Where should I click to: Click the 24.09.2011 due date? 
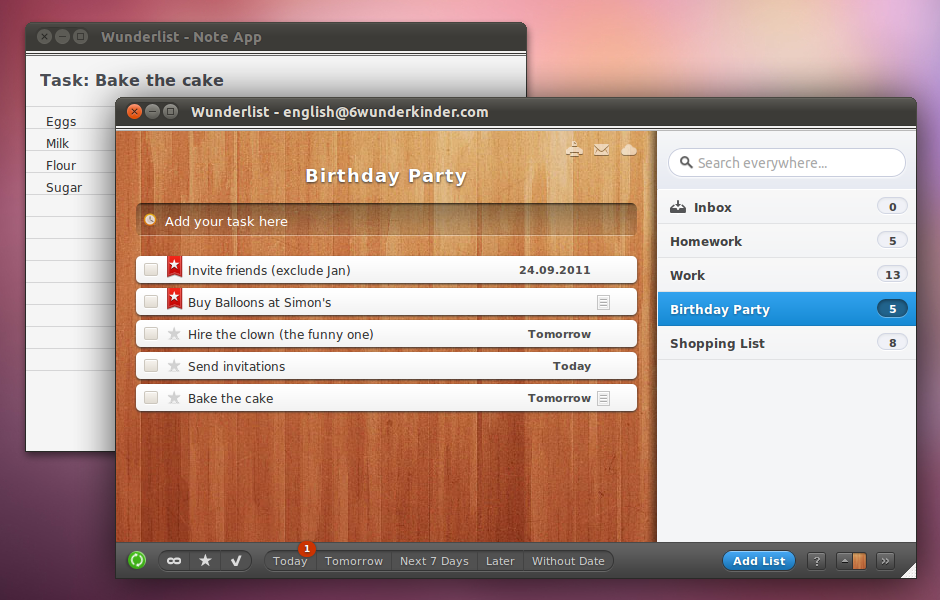point(555,270)
